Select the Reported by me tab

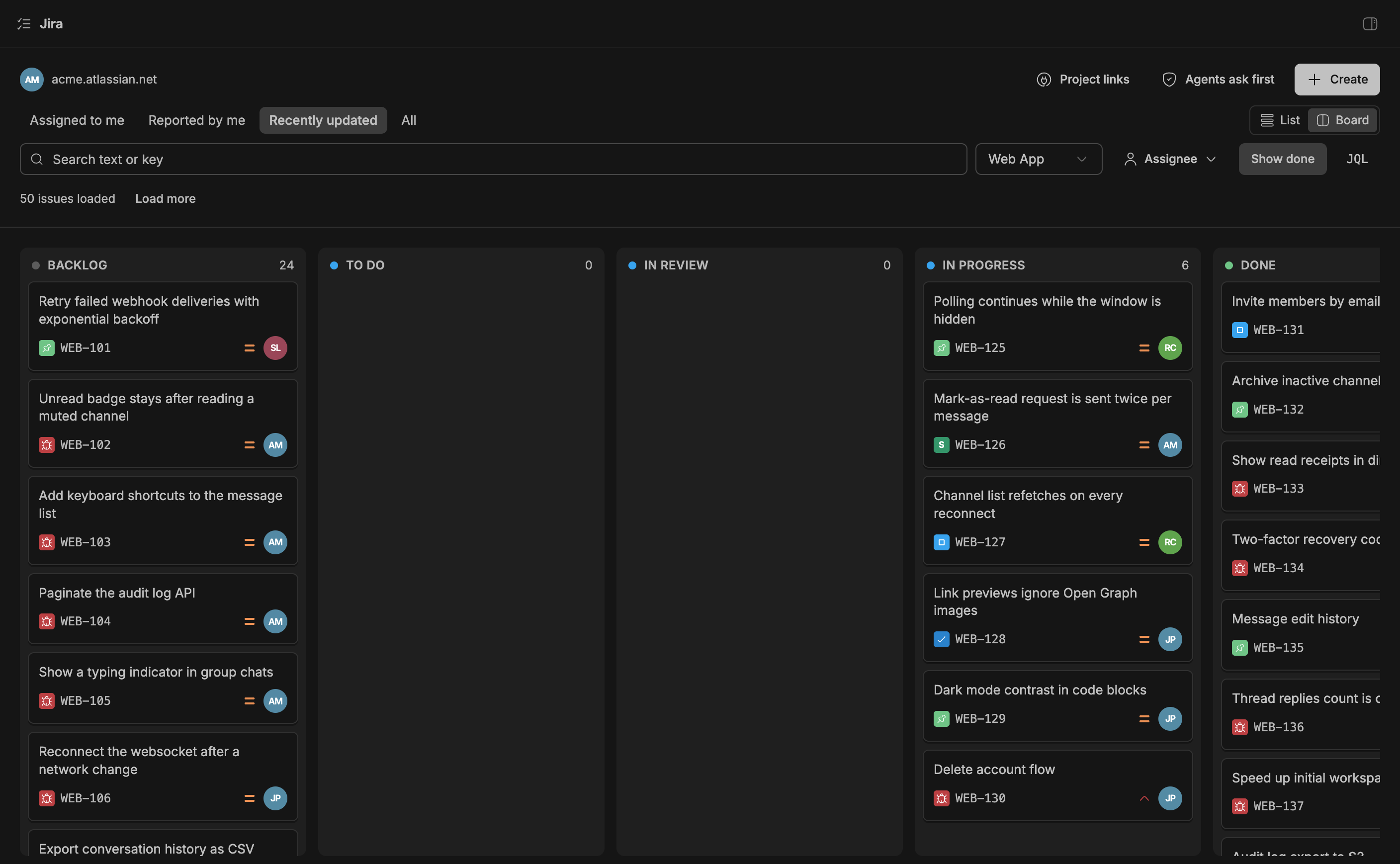(196, 120)
